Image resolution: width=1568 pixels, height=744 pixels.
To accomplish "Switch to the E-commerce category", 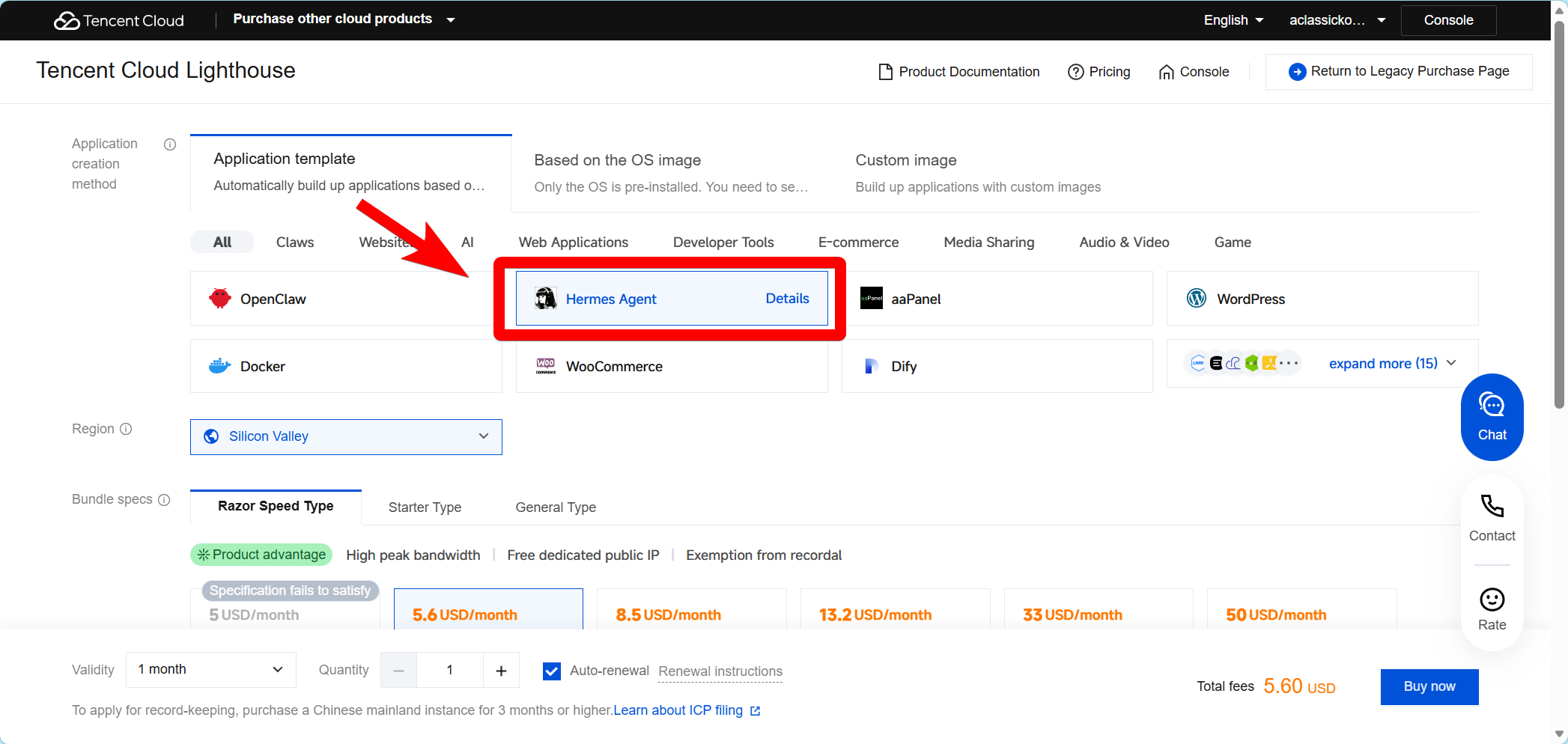I will [858, 243].
